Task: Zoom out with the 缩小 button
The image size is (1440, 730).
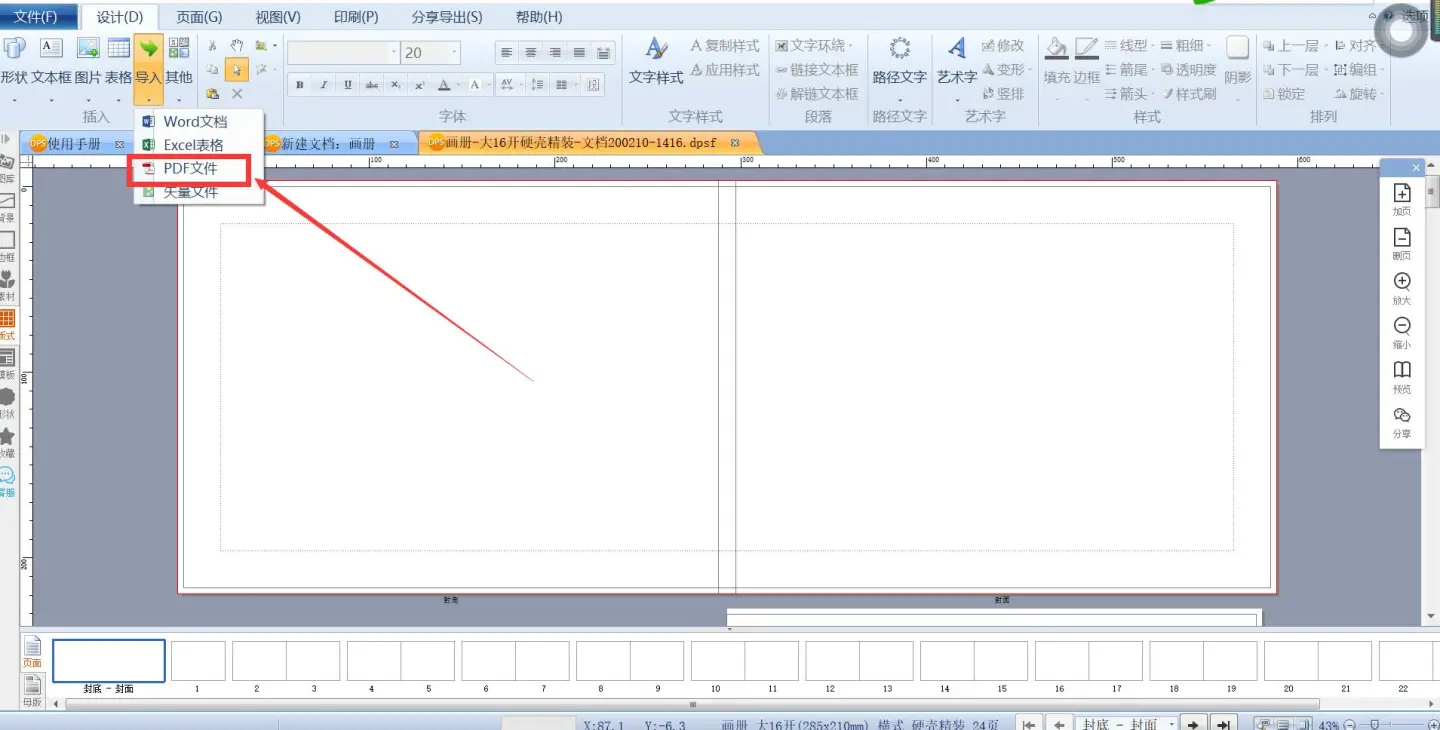Action: 1402,332
